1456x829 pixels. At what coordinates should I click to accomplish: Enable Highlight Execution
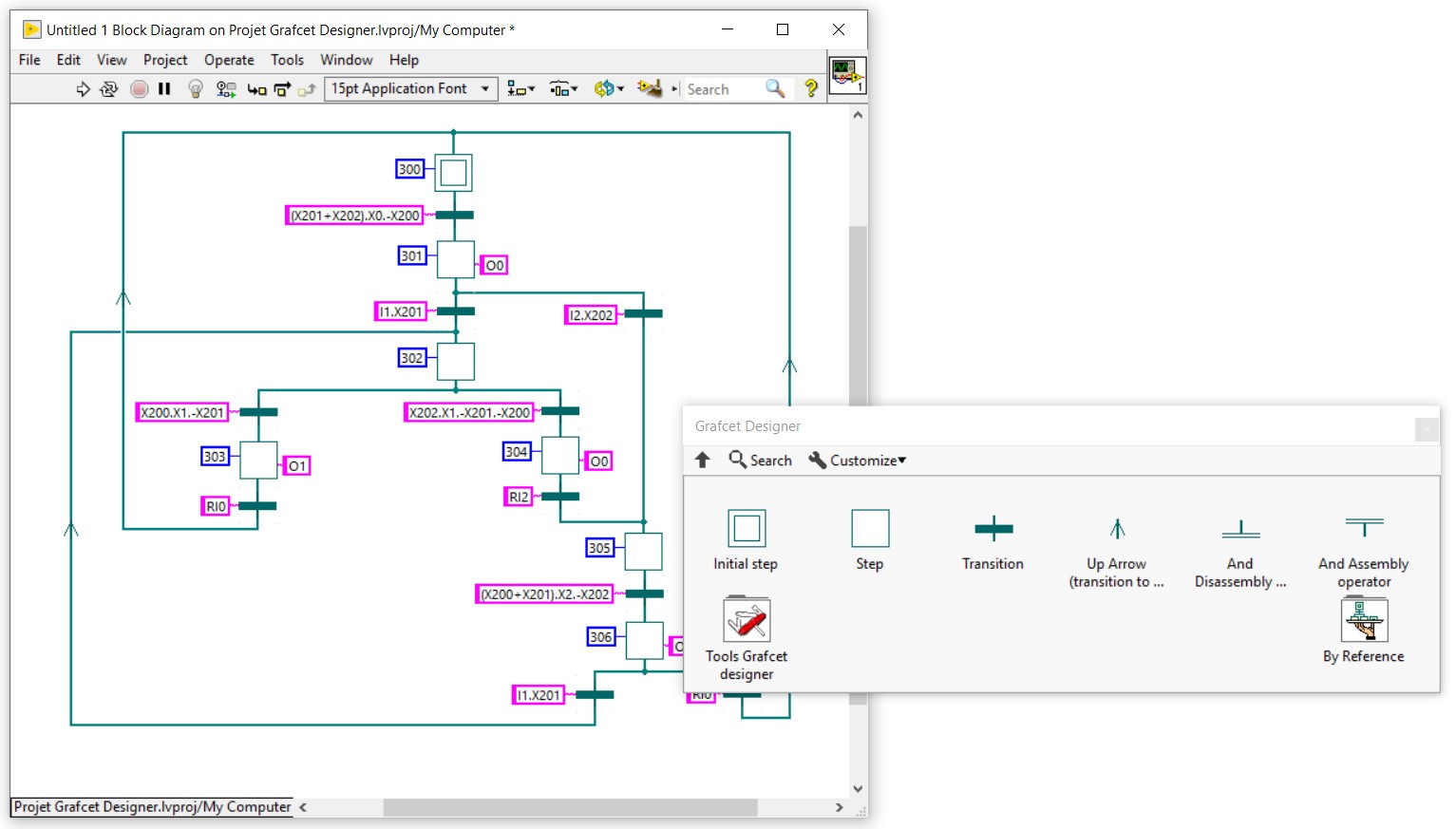tap(195, 88)
